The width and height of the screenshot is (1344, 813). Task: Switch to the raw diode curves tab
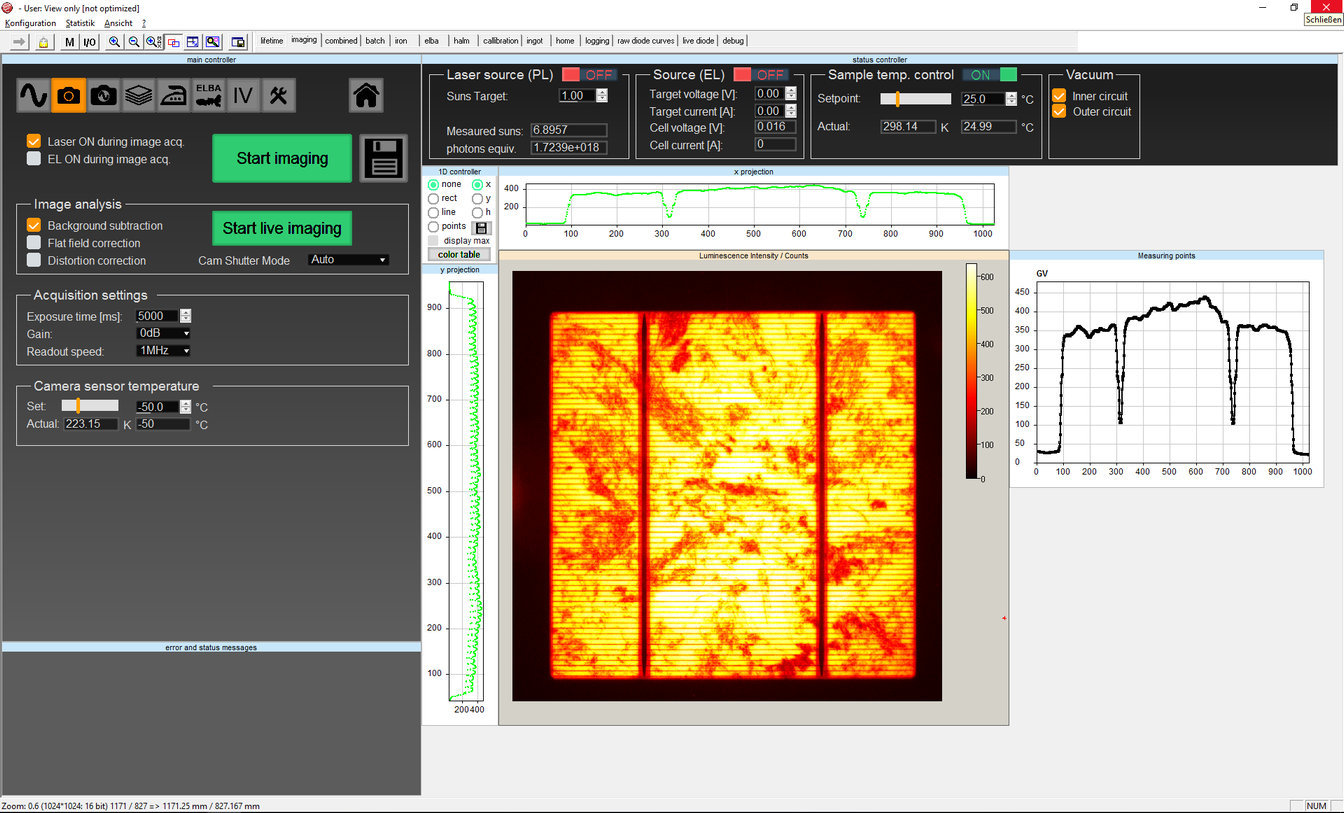click(x=645, y=41)
